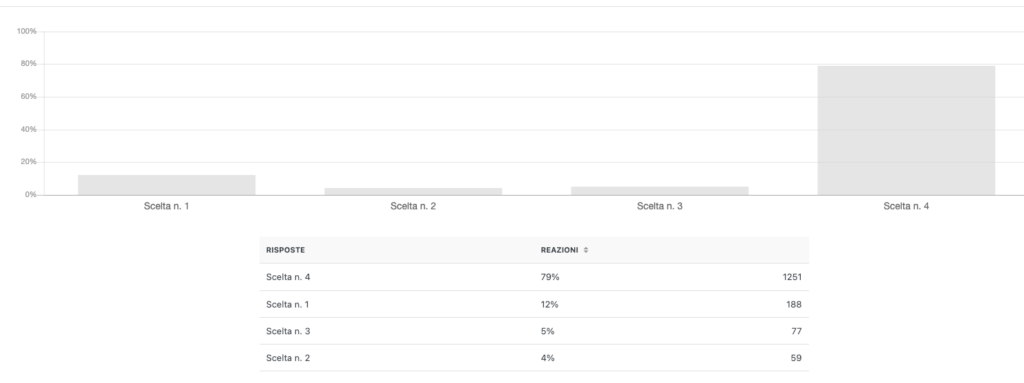The image size is (1024, 383).
Task: Select the Scelta n. 1 bar in chart
Action: [x=167, y=185]
